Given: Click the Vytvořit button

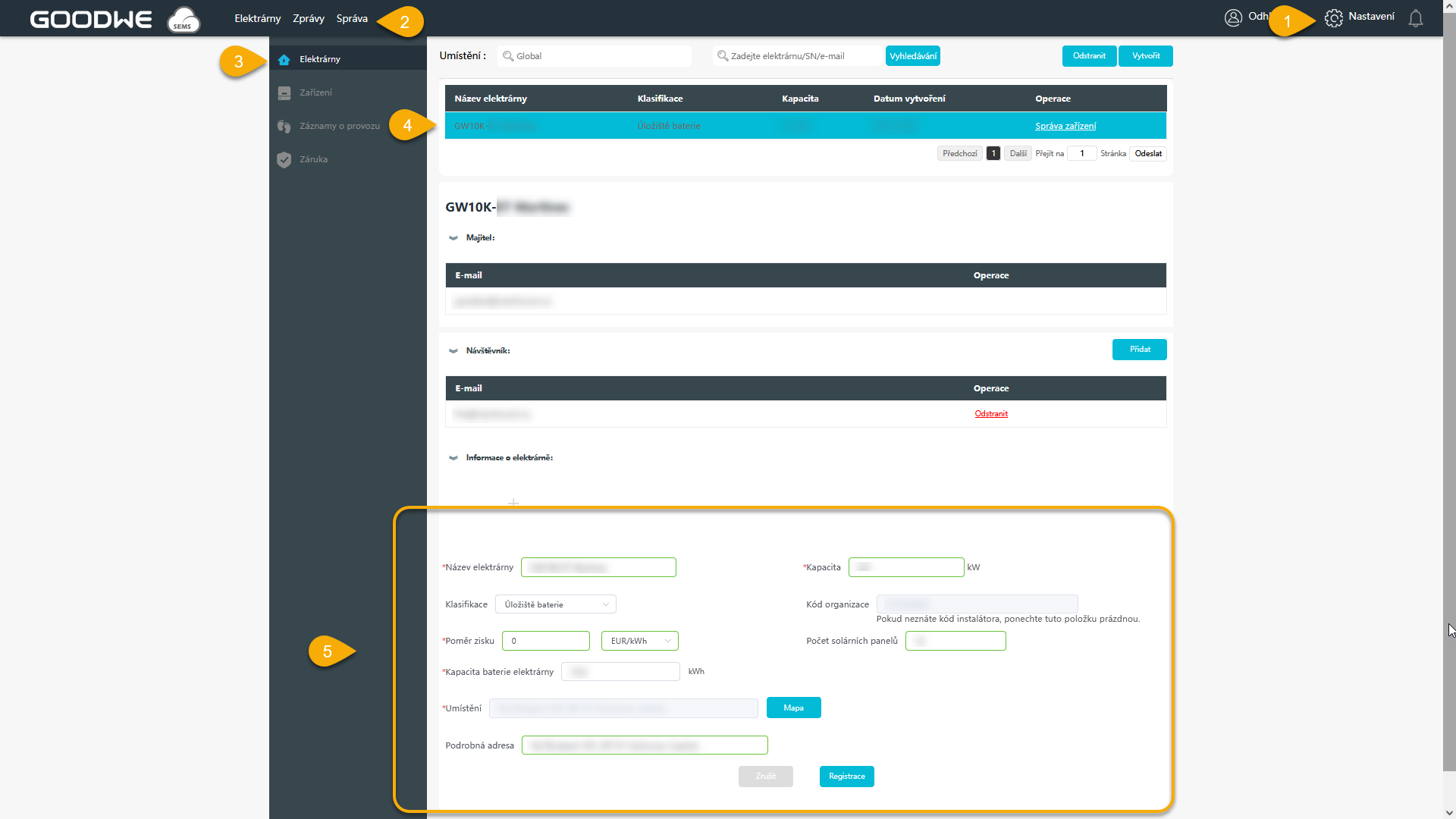Looking at the screenshot, I should point(1146,56).
